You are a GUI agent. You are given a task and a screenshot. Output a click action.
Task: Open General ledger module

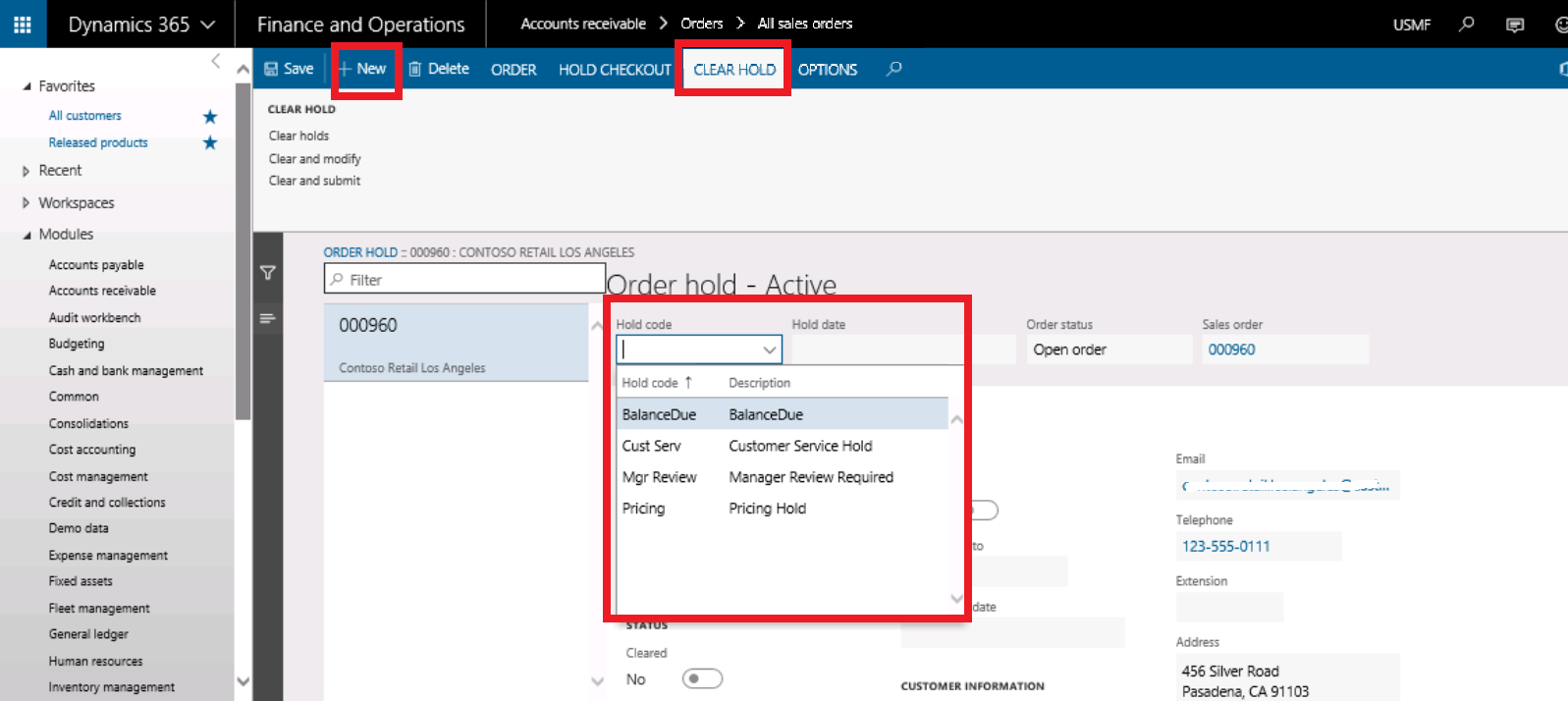click(88, 634)
